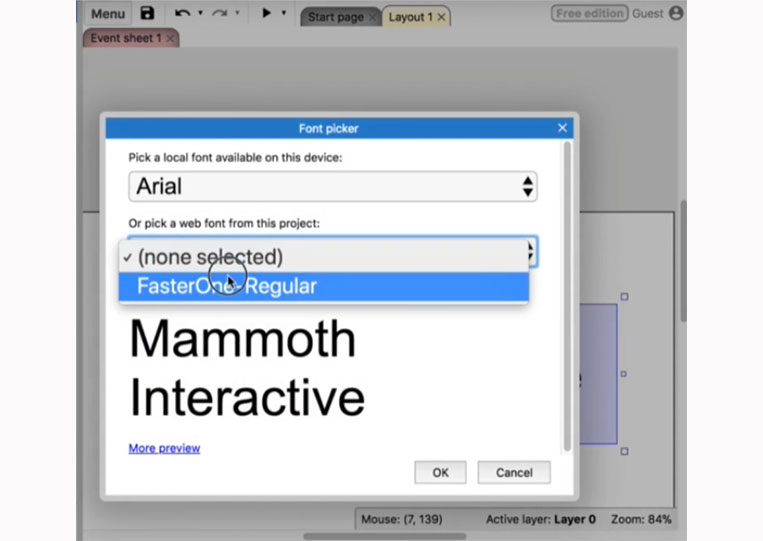
Task: Switch to the Layout 1 tab
Action: tap(410, 17)
